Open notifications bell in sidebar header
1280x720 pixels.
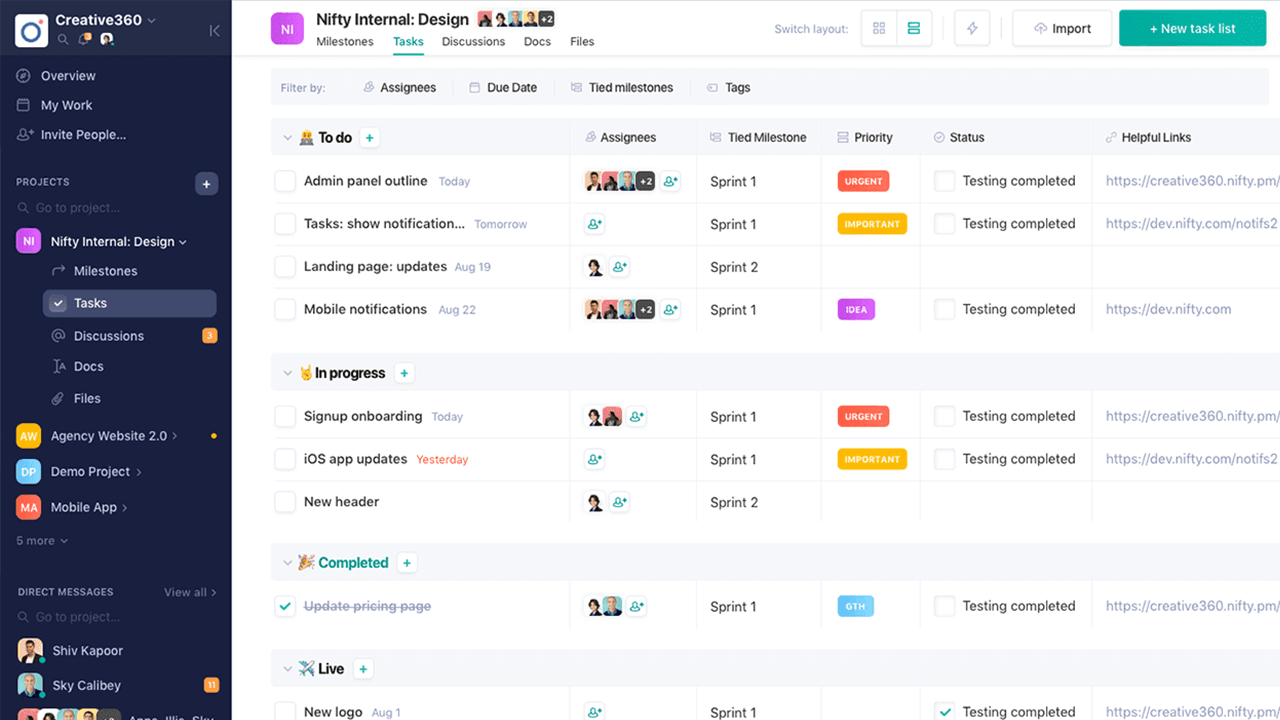click(x=85, y=40)
